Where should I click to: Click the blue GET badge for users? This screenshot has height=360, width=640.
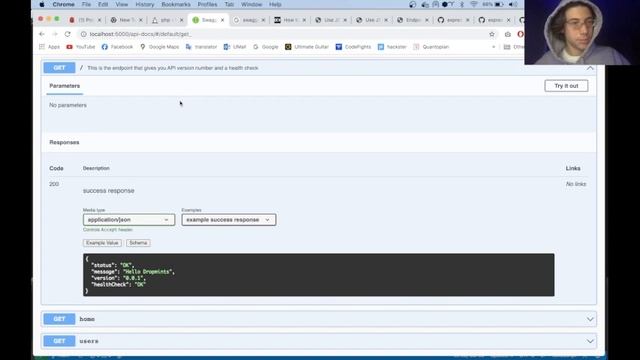[60, 341]
